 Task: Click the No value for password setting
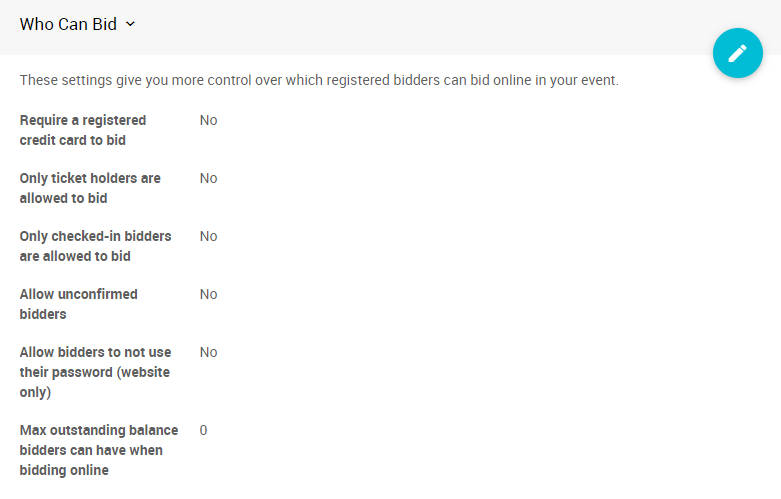pyautogui.click(x=208, y=352)
